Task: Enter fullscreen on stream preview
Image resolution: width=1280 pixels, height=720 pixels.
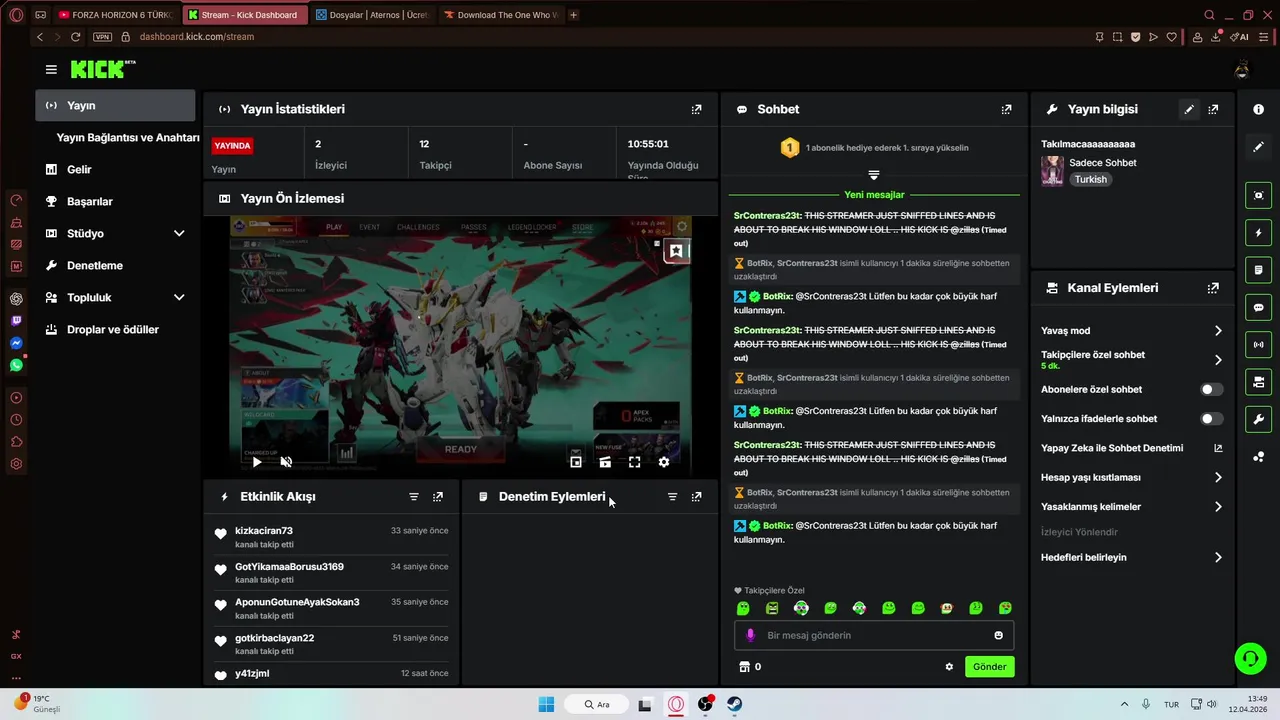Action: click(x=634, y=462)
